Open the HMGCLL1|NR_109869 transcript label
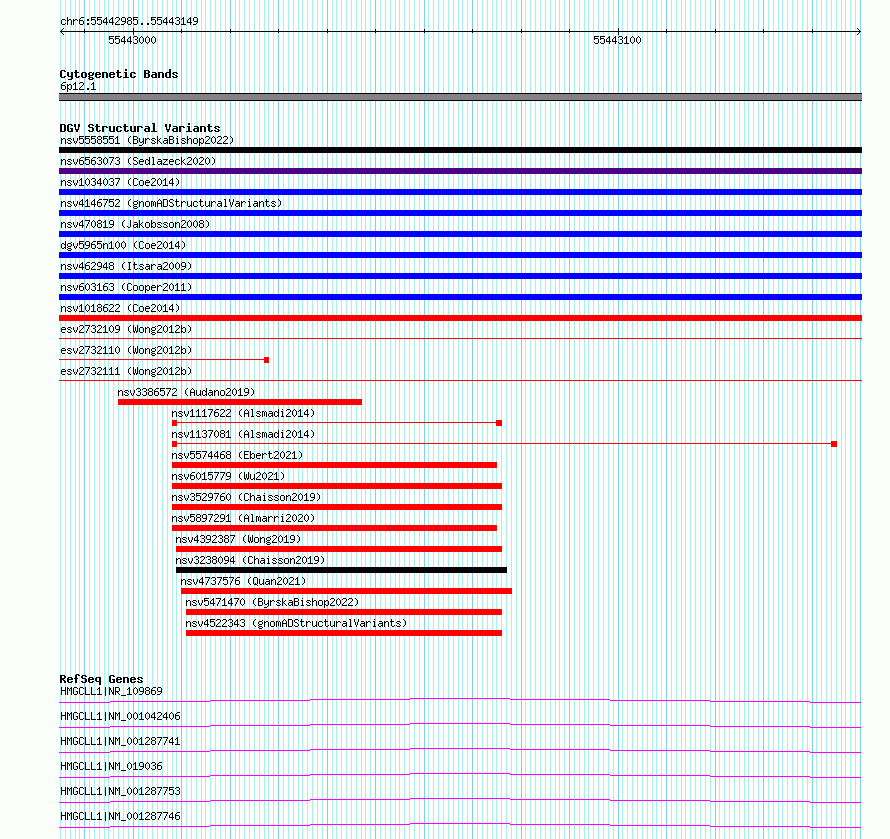The image size is (890, 839). [x=111, y=691]
